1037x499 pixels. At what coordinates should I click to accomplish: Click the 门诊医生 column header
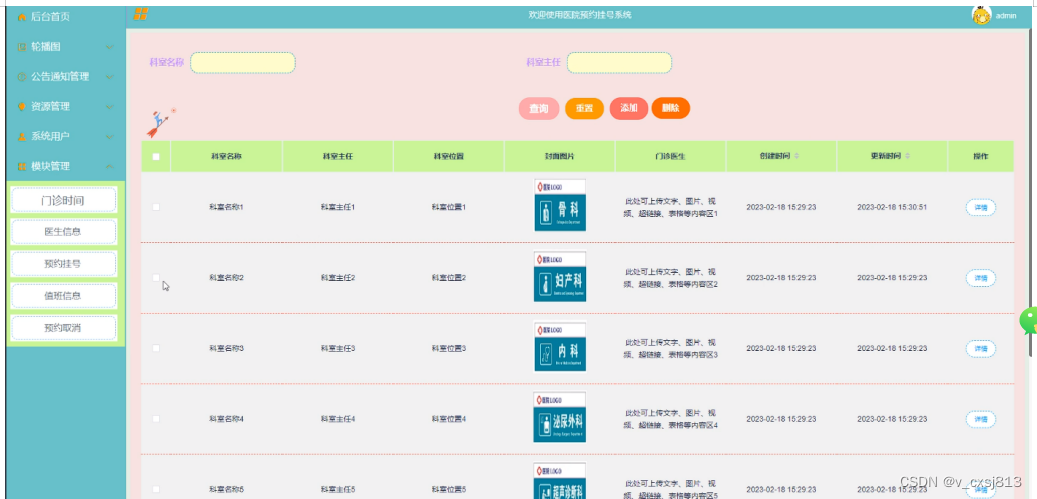pos(671,157)
